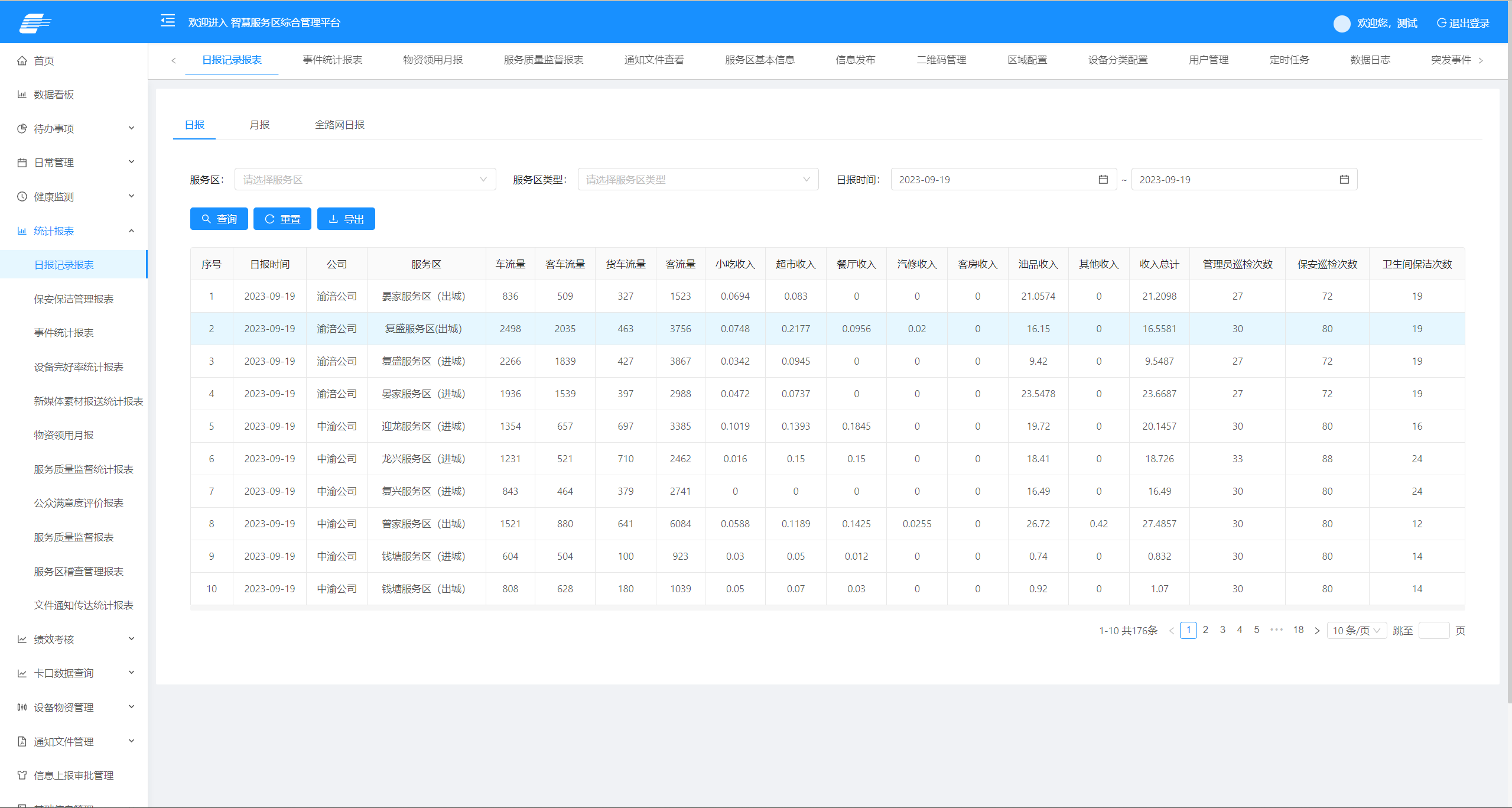Select 日报记录报表 in the sidebar
Screen dimensions: 1512x808
pyautogui.click(x=74, y=265)
